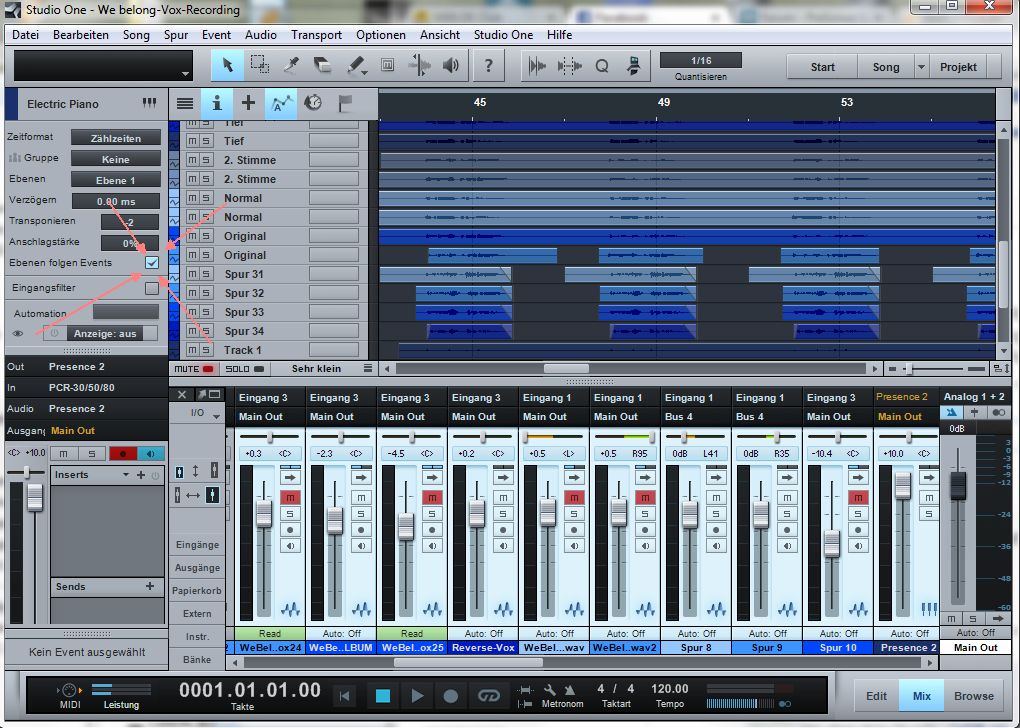Open the Datei menu

pyautogui.click(x=25, y=35)
